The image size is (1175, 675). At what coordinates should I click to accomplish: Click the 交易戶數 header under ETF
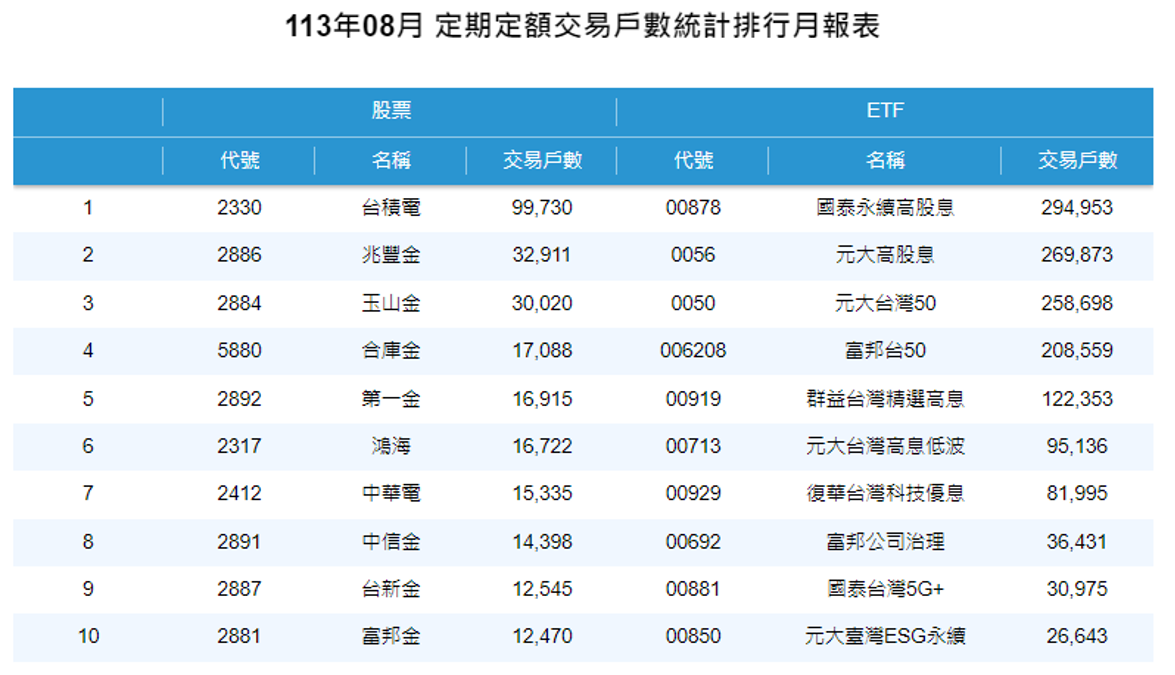coord(1078,160)
